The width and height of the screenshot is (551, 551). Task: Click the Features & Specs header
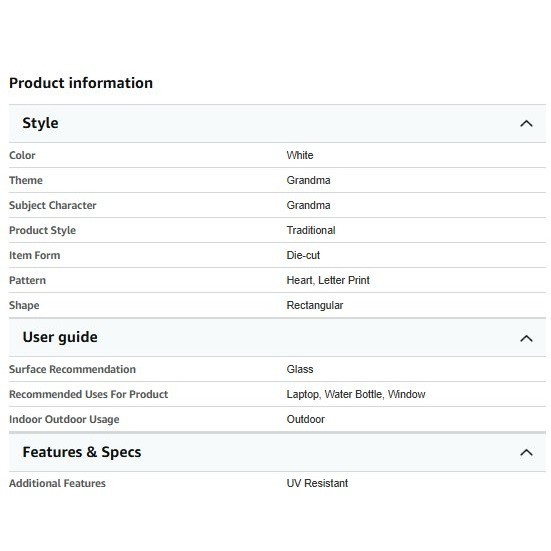coord(277,452)
